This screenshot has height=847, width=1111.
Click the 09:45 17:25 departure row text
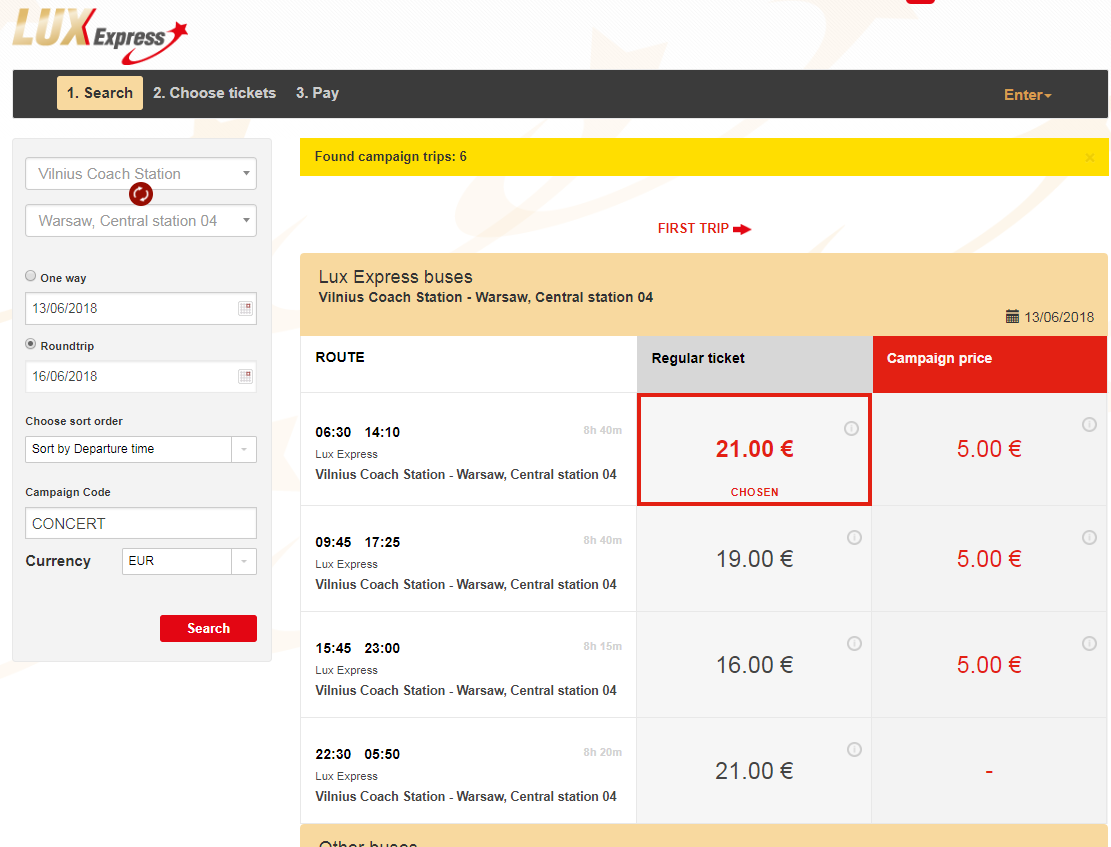coord(358,542)
